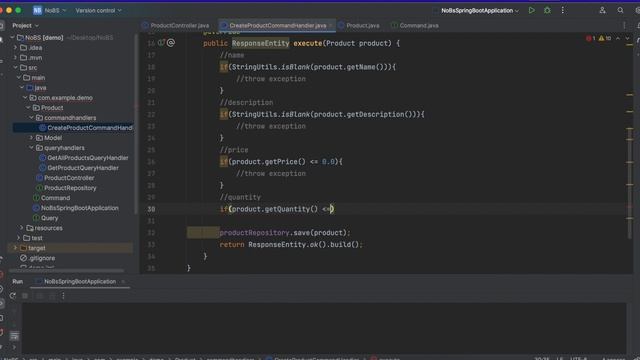Run NoBsSpringBootApplication with the green play icon
Viewport: 640px width, 360px height.
(531, 10)
